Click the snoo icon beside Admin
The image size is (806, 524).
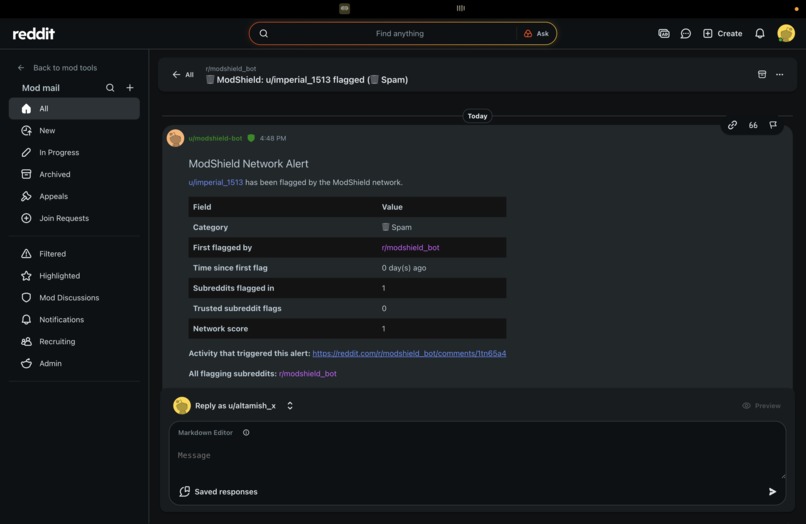tap(26, 363)
